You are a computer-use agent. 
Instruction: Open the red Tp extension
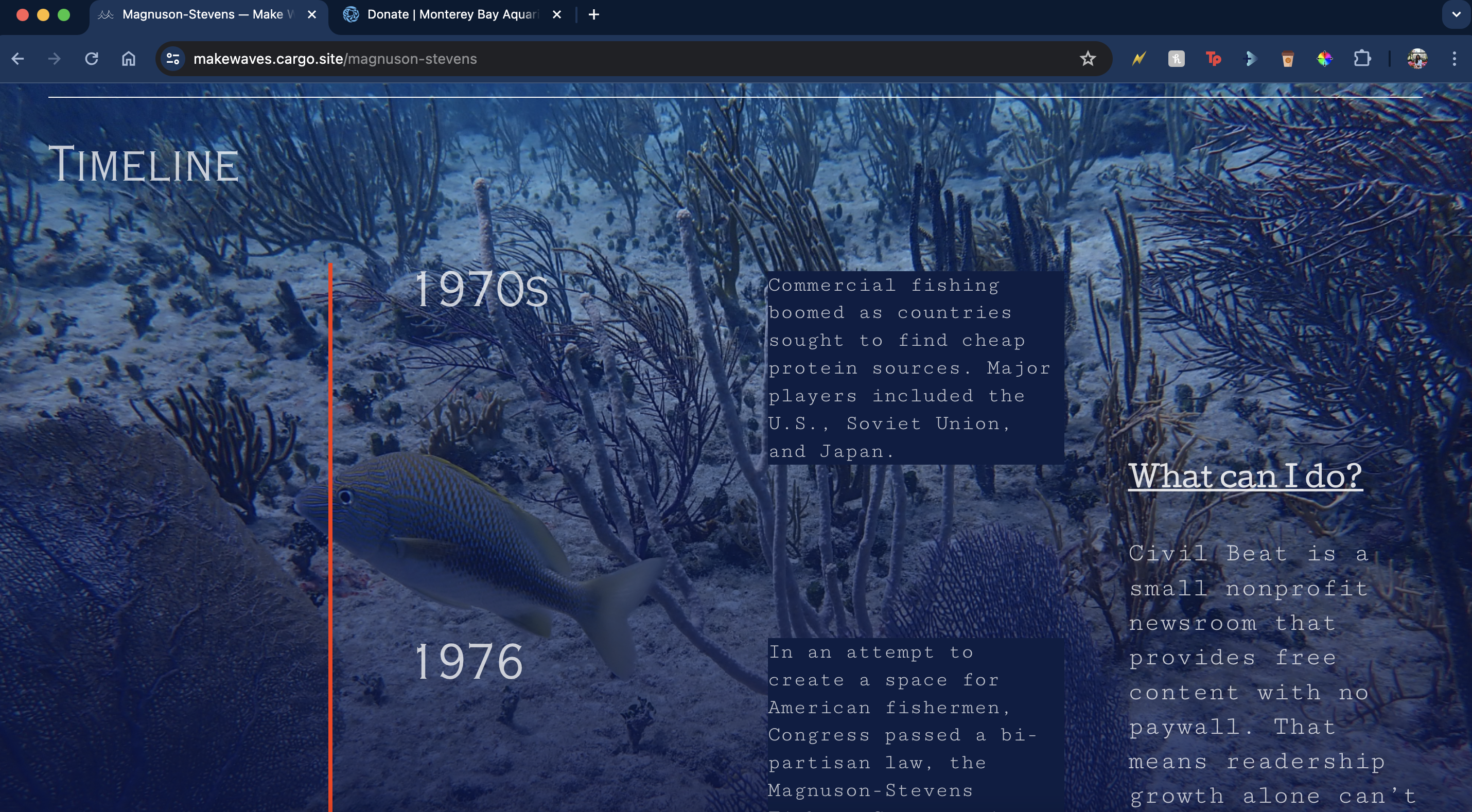click(x=1213, y=59)
